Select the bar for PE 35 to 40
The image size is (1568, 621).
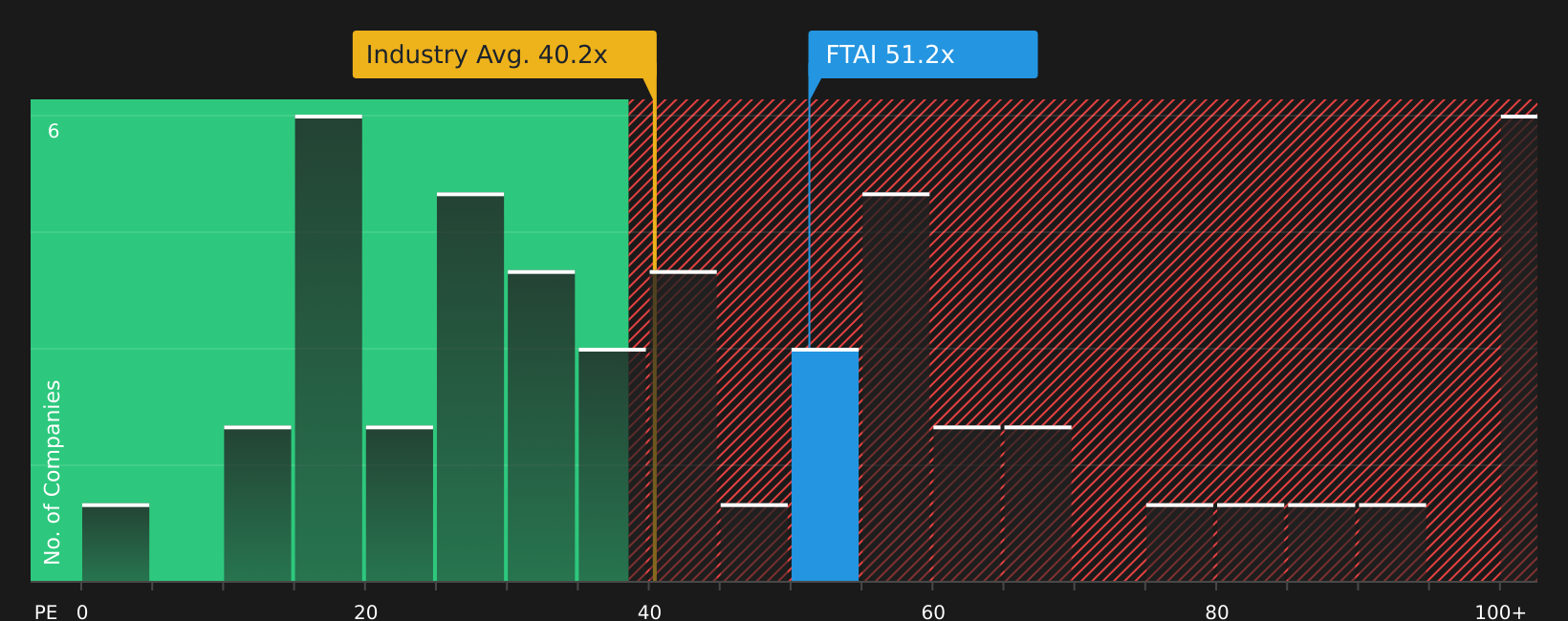612,465
